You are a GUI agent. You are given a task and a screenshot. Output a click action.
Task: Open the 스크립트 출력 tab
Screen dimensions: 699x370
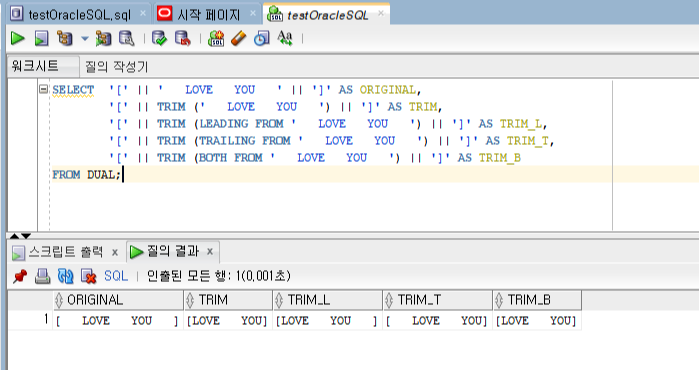(x=66, y=252)
